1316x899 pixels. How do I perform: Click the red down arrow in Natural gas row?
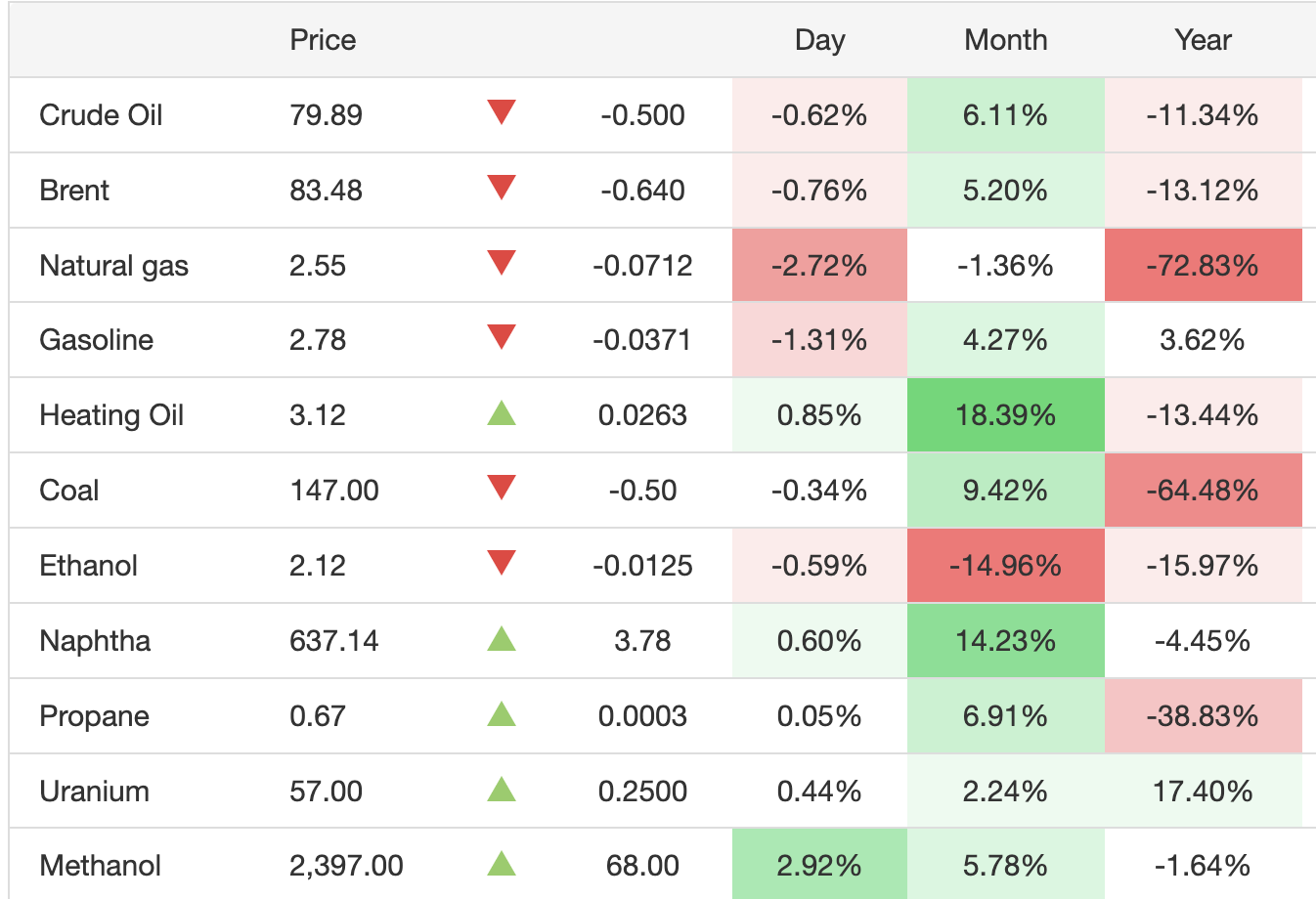tap(502, 263)
